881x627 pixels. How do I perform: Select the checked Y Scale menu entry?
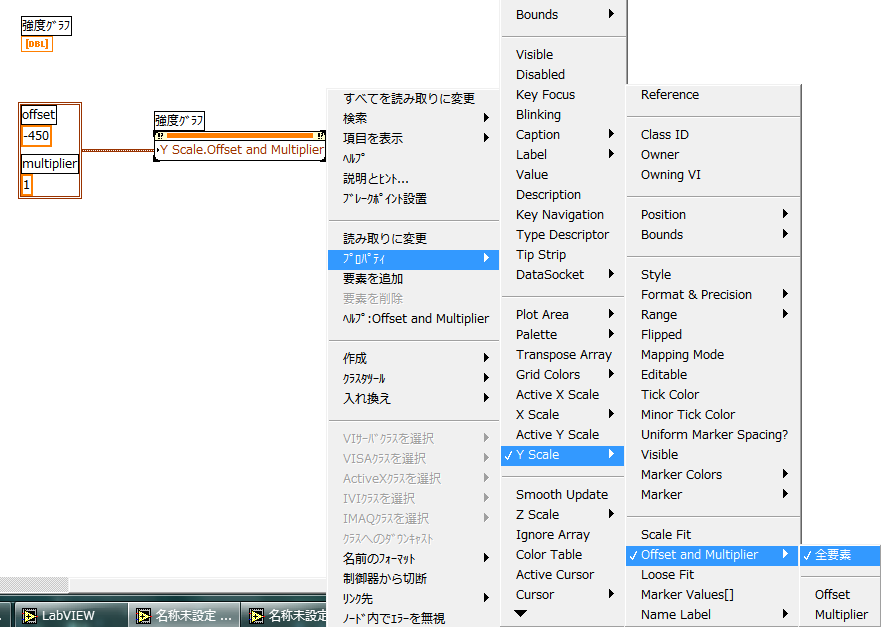562,455
